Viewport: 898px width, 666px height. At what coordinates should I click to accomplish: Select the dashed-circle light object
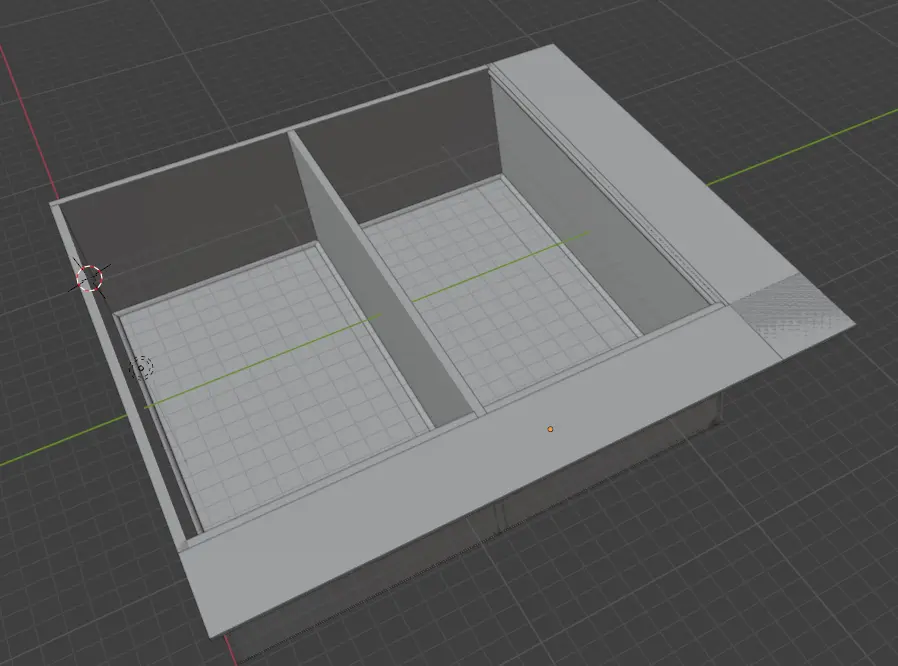142,368
